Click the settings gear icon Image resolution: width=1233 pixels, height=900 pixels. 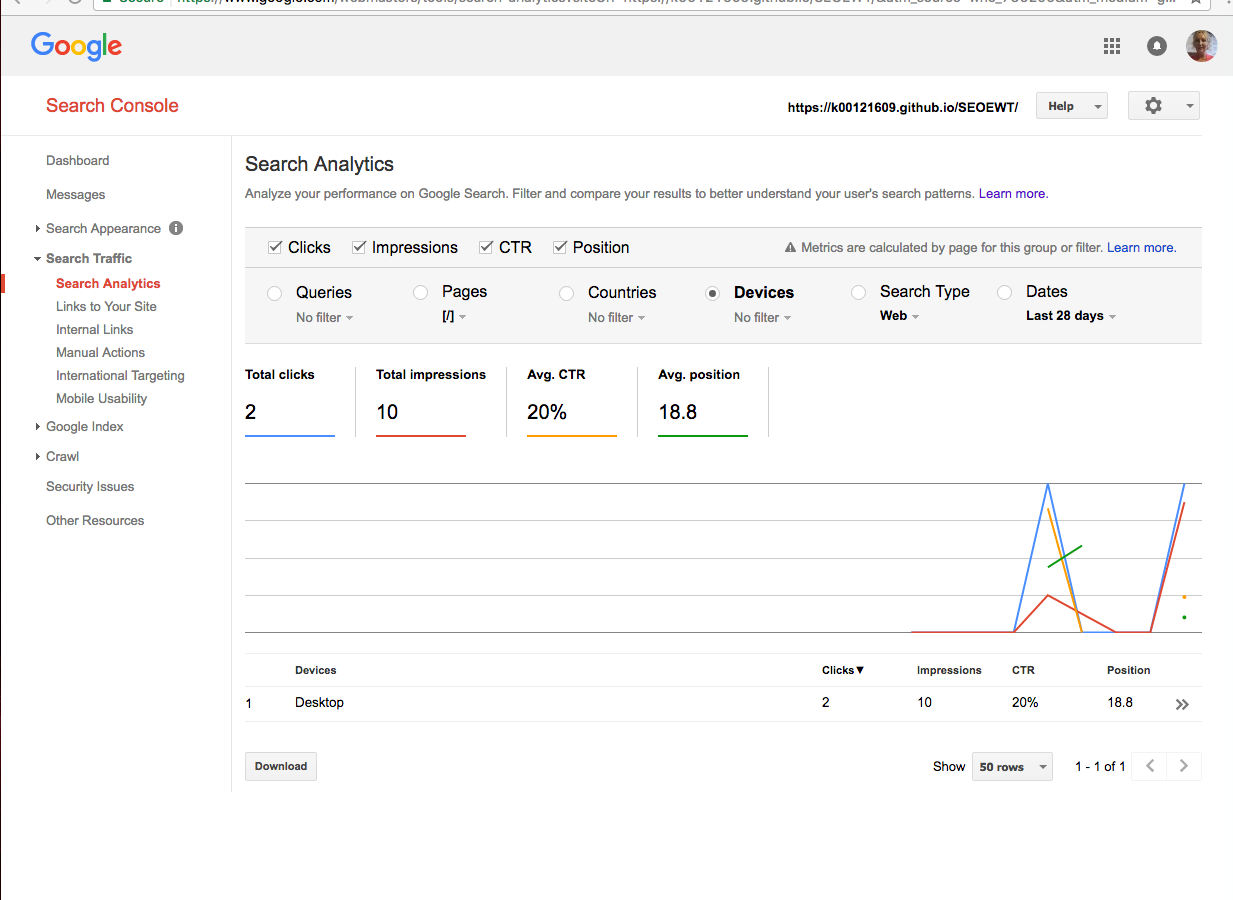click(1153, 105)
